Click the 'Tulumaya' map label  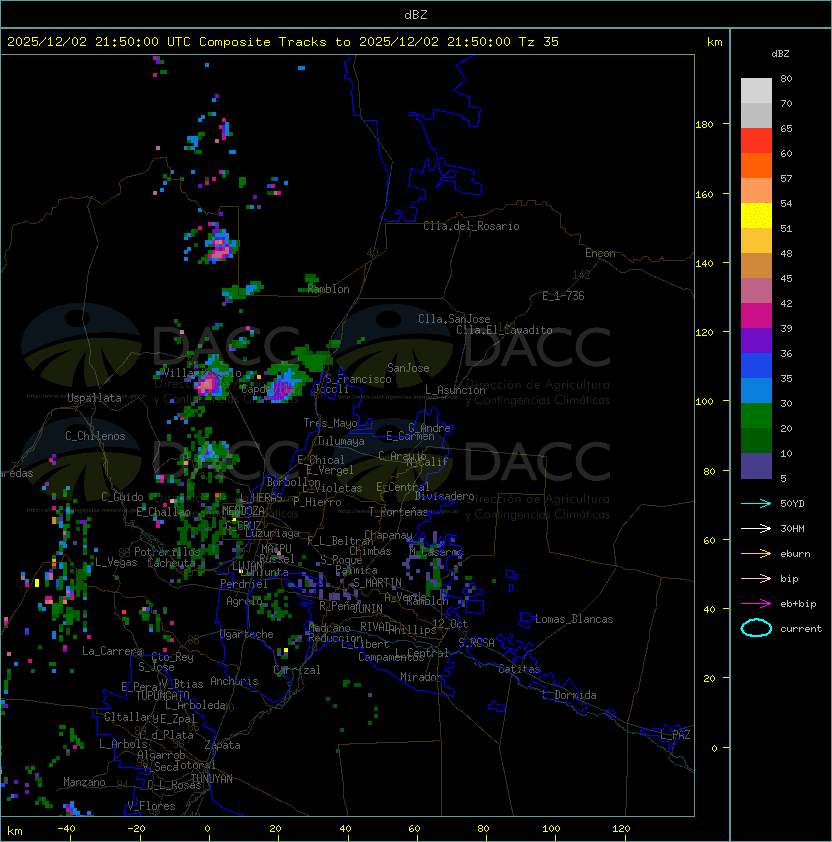point(341,441)
